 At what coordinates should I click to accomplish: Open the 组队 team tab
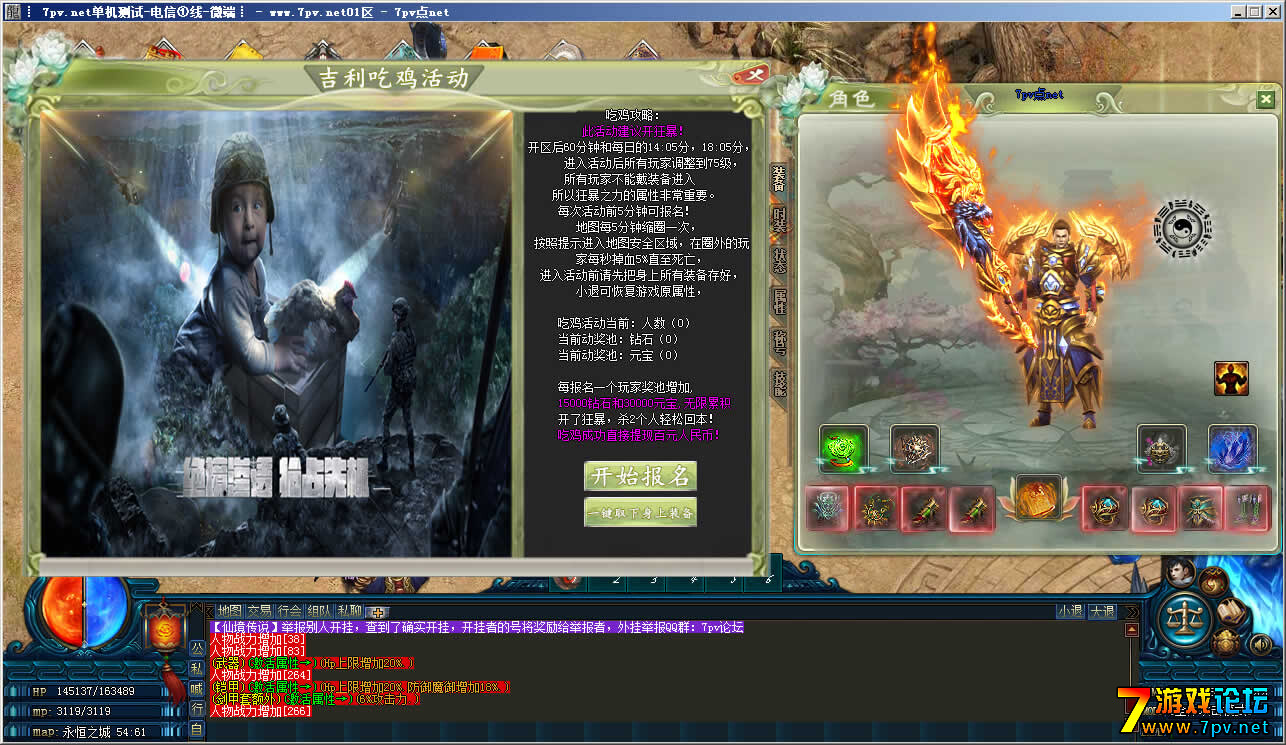(x=320, y=611)
